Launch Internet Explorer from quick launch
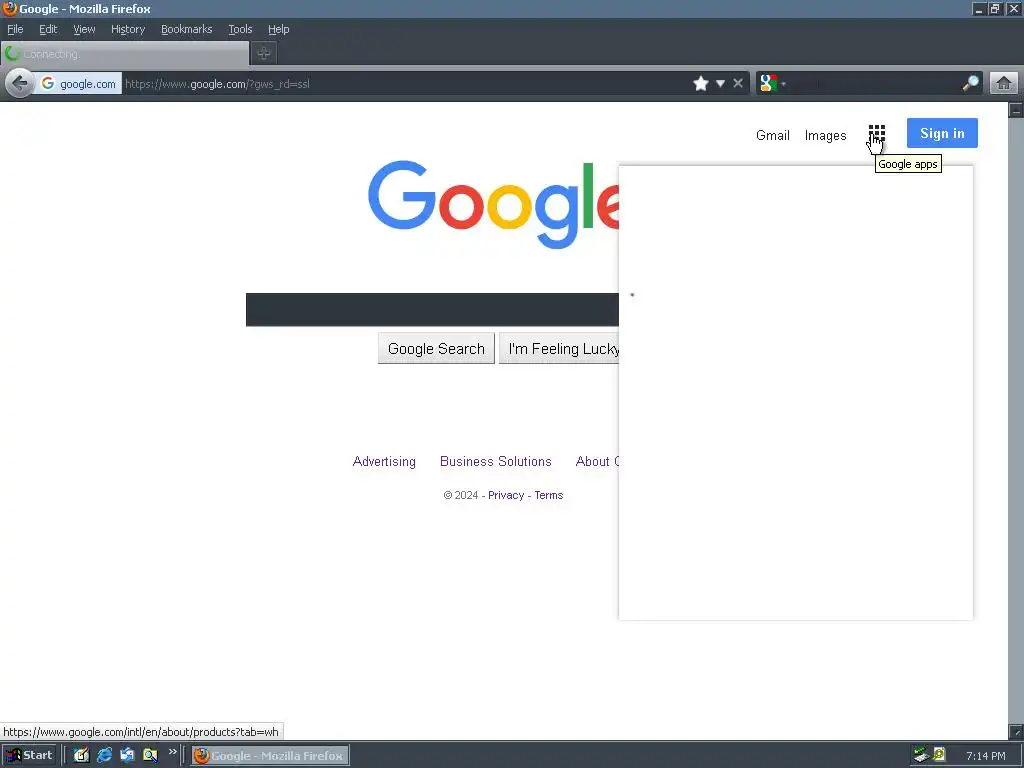Viewport: 1024px width, 768px height. pyautogui.click(x=104, y=755)
